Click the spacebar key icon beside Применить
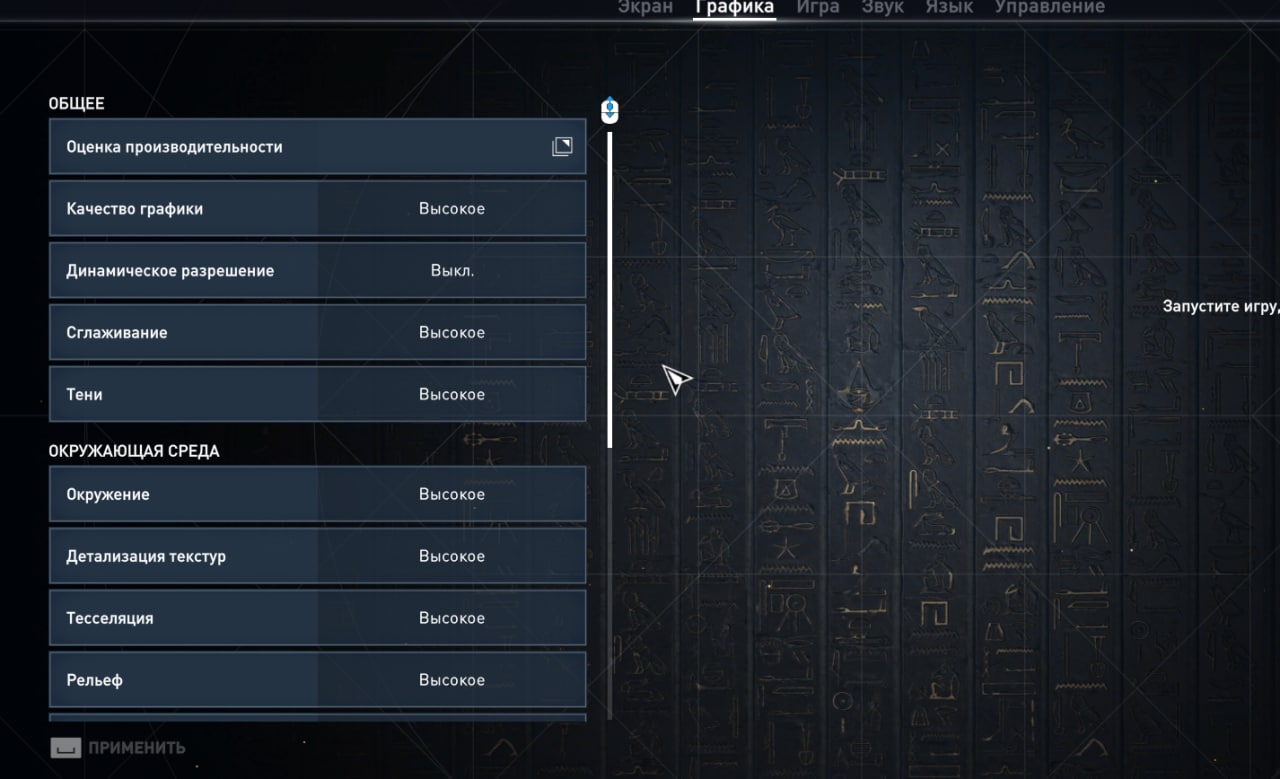The height and width of the screenshot is (779, 1280). [x=65, y=747]
